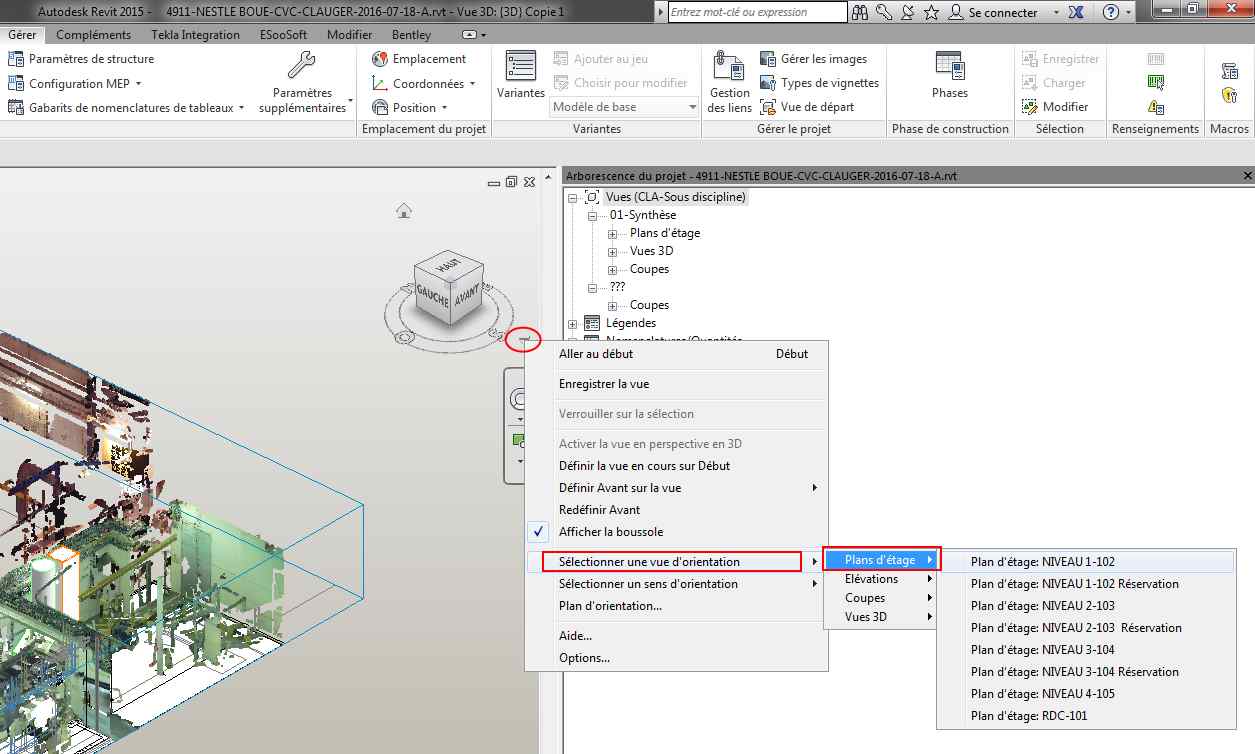The image size is (1255, 754).
Task: Switch to the Gérer ribbon tab
Action: click(x=22, y=34)
